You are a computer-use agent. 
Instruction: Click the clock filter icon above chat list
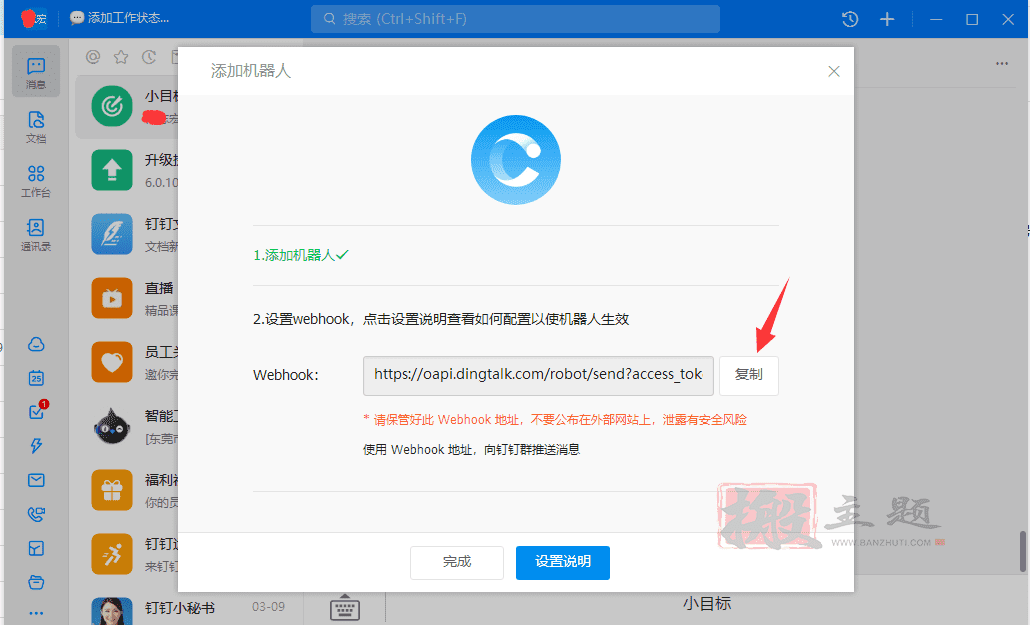pyautogui.click(x=149, y=57)
